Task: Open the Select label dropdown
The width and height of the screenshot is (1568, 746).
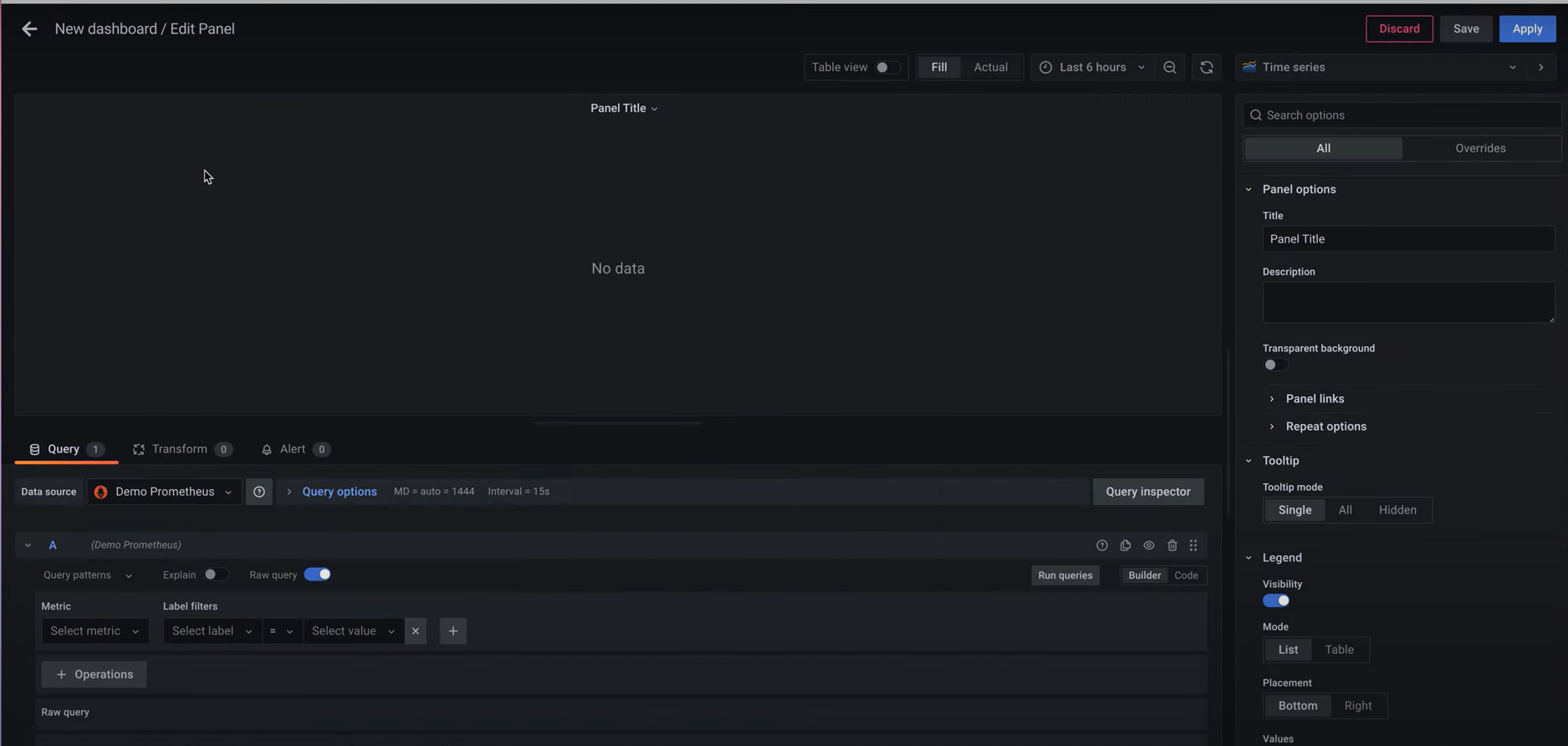Action: tap(212, 631)
